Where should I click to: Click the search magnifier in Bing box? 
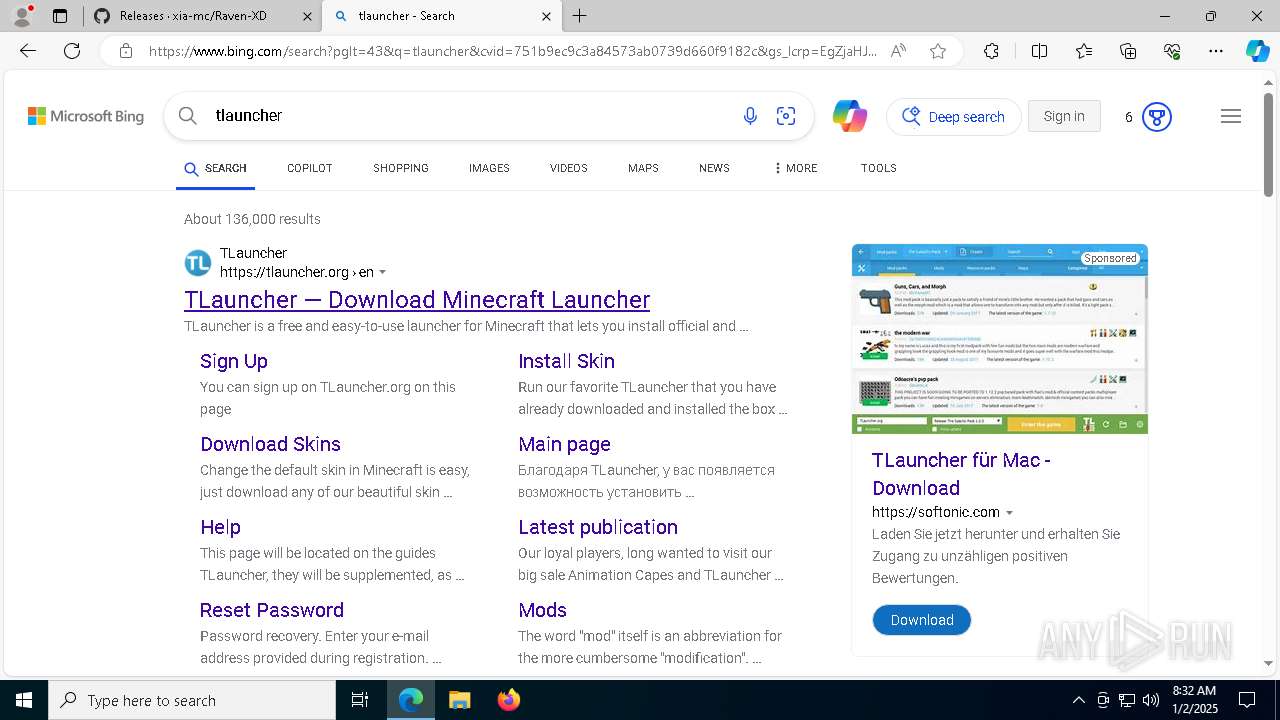(187, 116)
